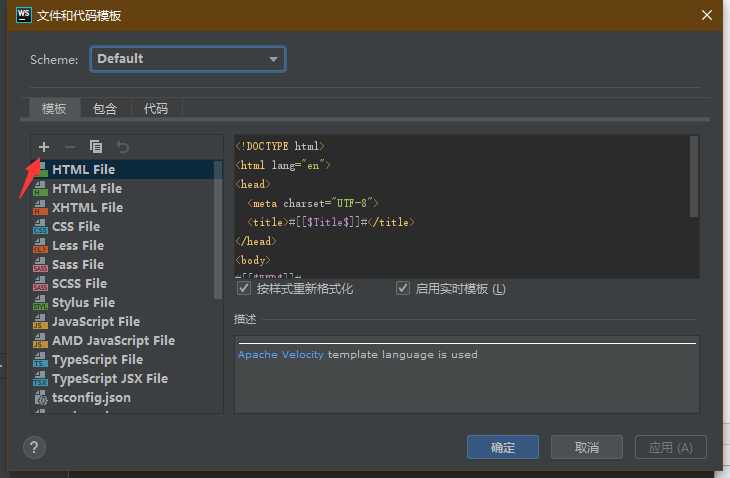Click the XHTML File template icon

pyautogui.click(x=41, y=208)
